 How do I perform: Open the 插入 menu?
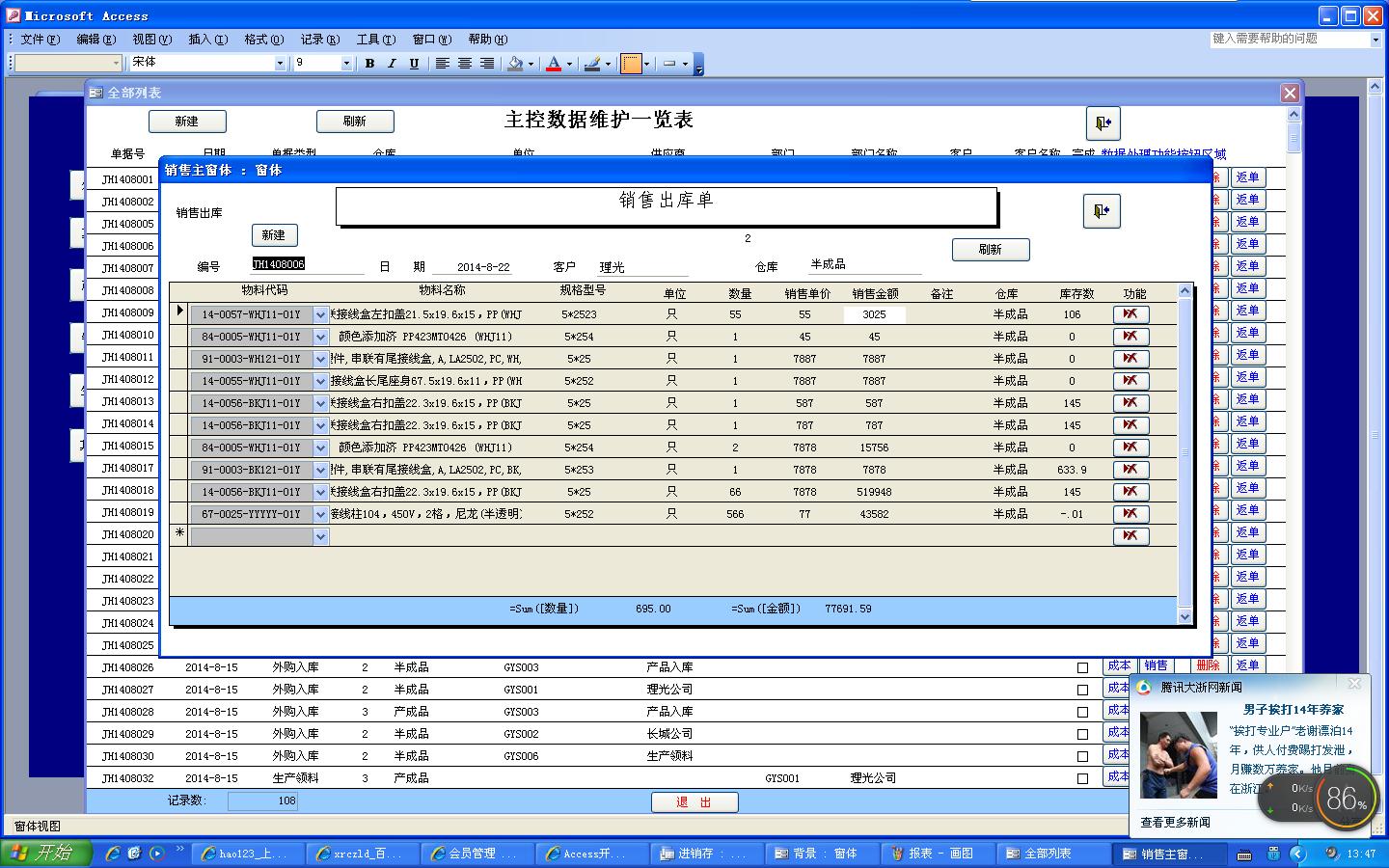(207, 40)
